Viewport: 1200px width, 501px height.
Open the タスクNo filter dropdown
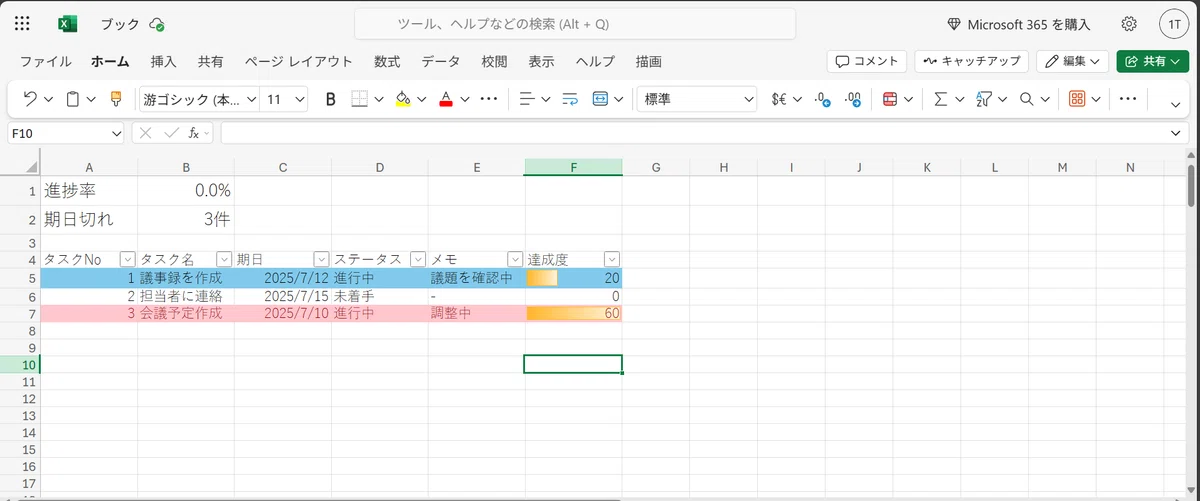point(127,259)
